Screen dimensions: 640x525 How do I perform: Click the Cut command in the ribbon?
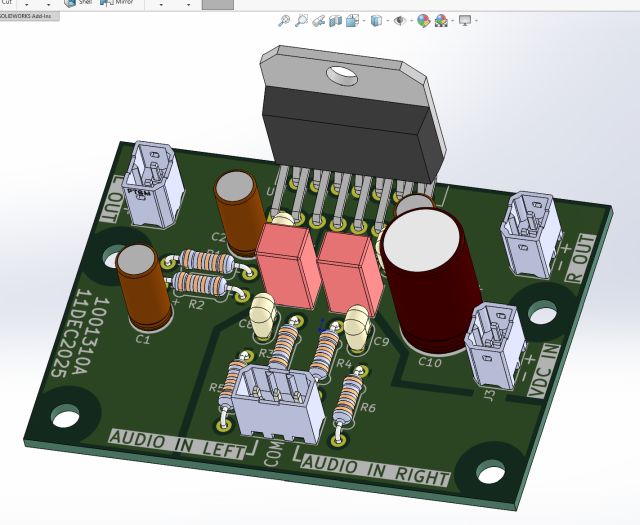coord(7,2)
